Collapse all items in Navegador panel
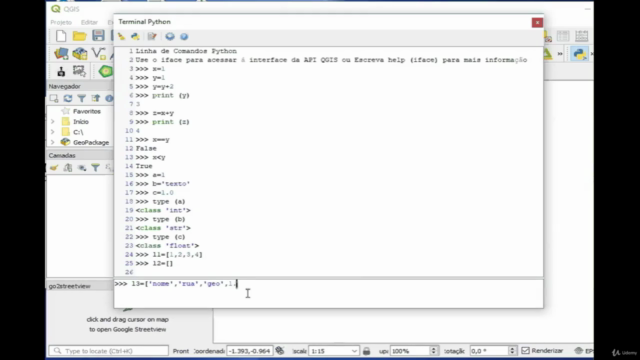 click(96, 98)
